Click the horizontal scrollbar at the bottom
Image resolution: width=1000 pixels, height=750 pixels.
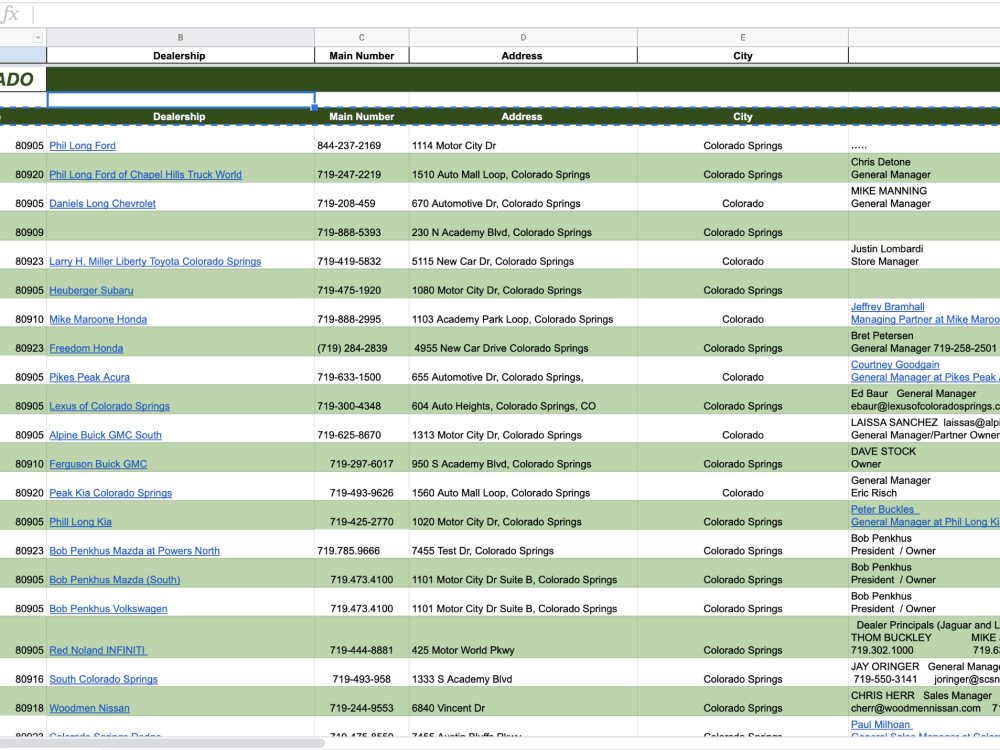[163, 743]
